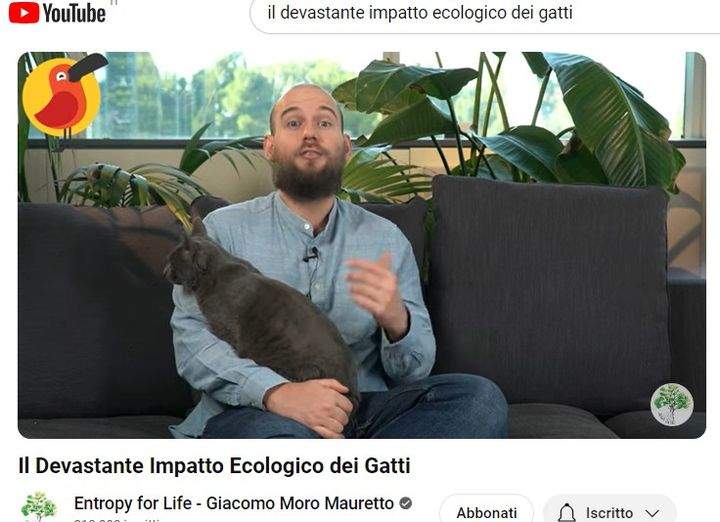Click the Abbonati button
Screen dimensions: 720x522
487,510
